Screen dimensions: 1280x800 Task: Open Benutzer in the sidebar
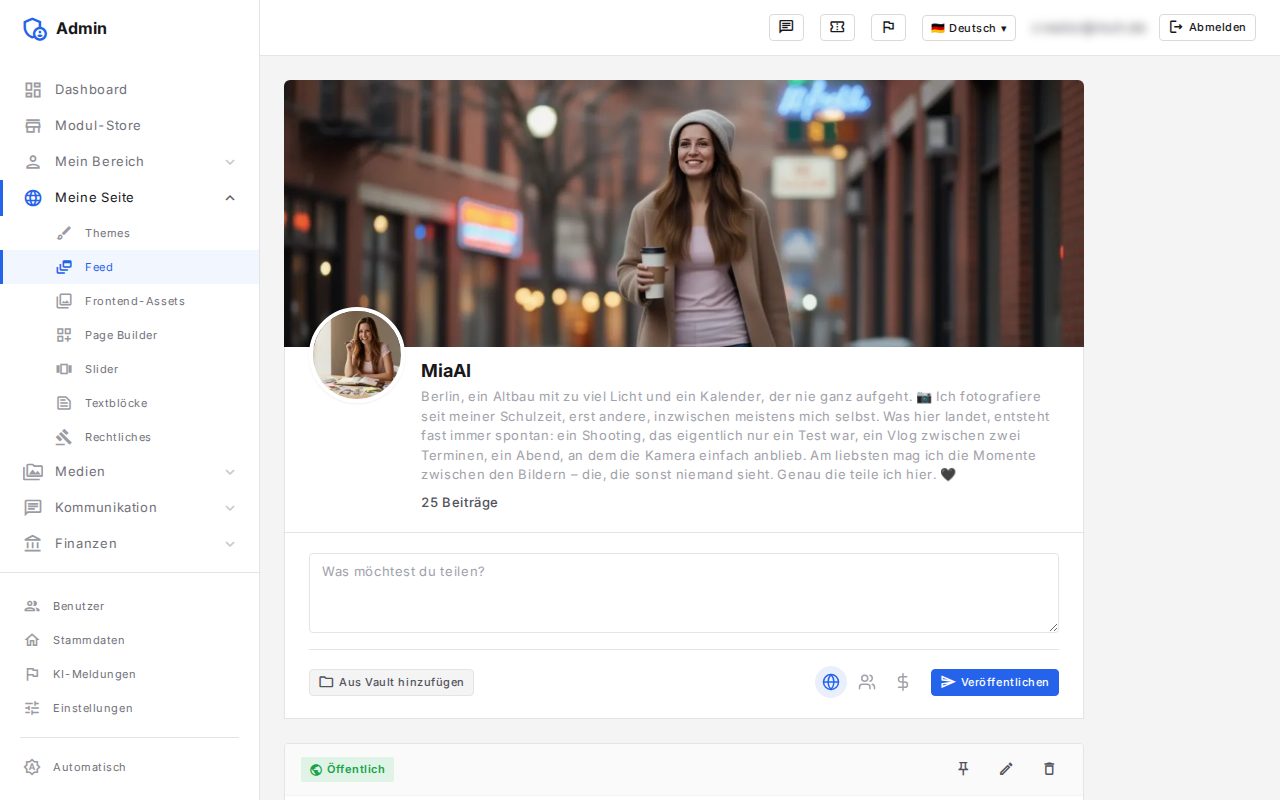130,606
